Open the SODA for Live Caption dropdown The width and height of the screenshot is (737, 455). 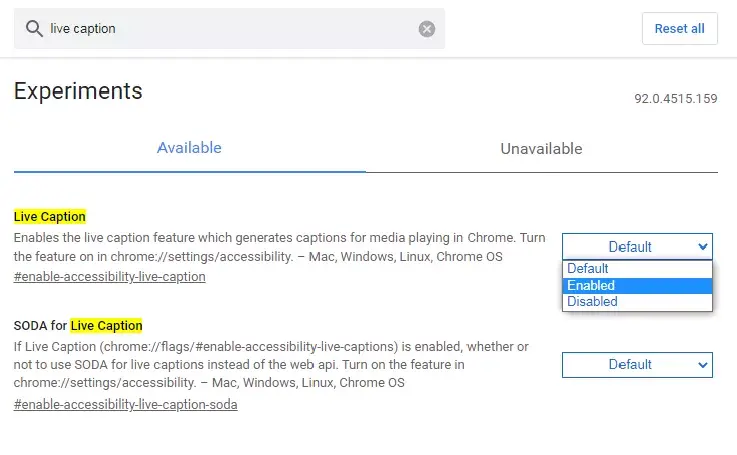click(637, 365)
